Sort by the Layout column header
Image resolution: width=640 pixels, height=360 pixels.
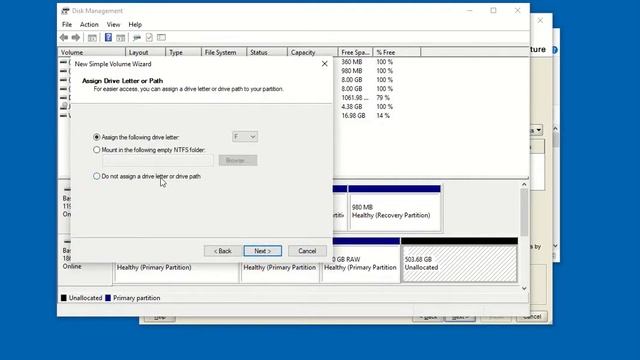point(146,52)
